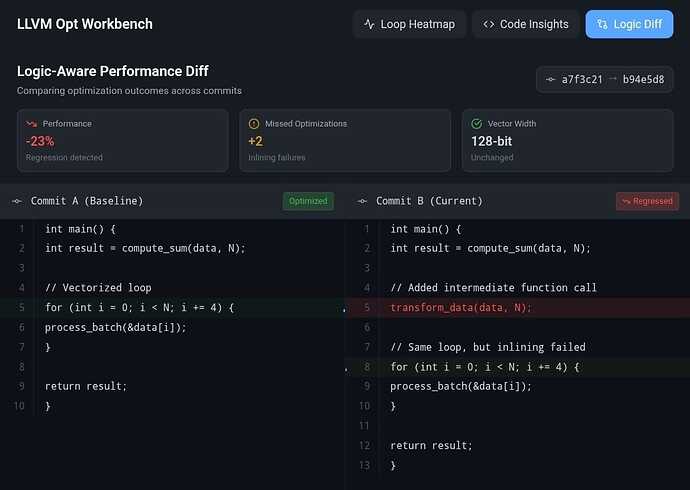Click the highlighted transform_data line in Commit B
Viewport: 690px width, 490px height.
coord(461,308)
